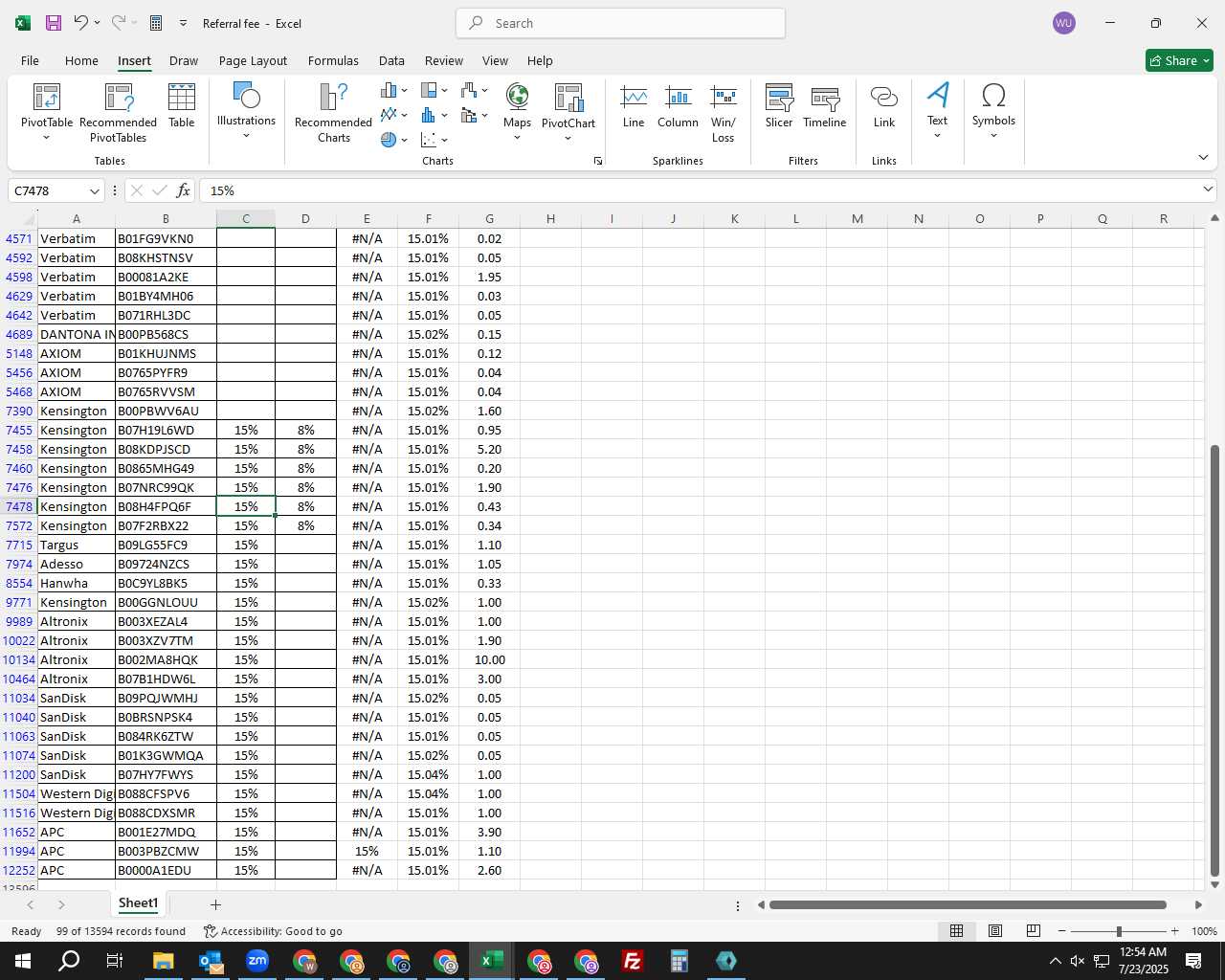Select column C header
The image size is (1225, 980).
(x=246, y=219)
